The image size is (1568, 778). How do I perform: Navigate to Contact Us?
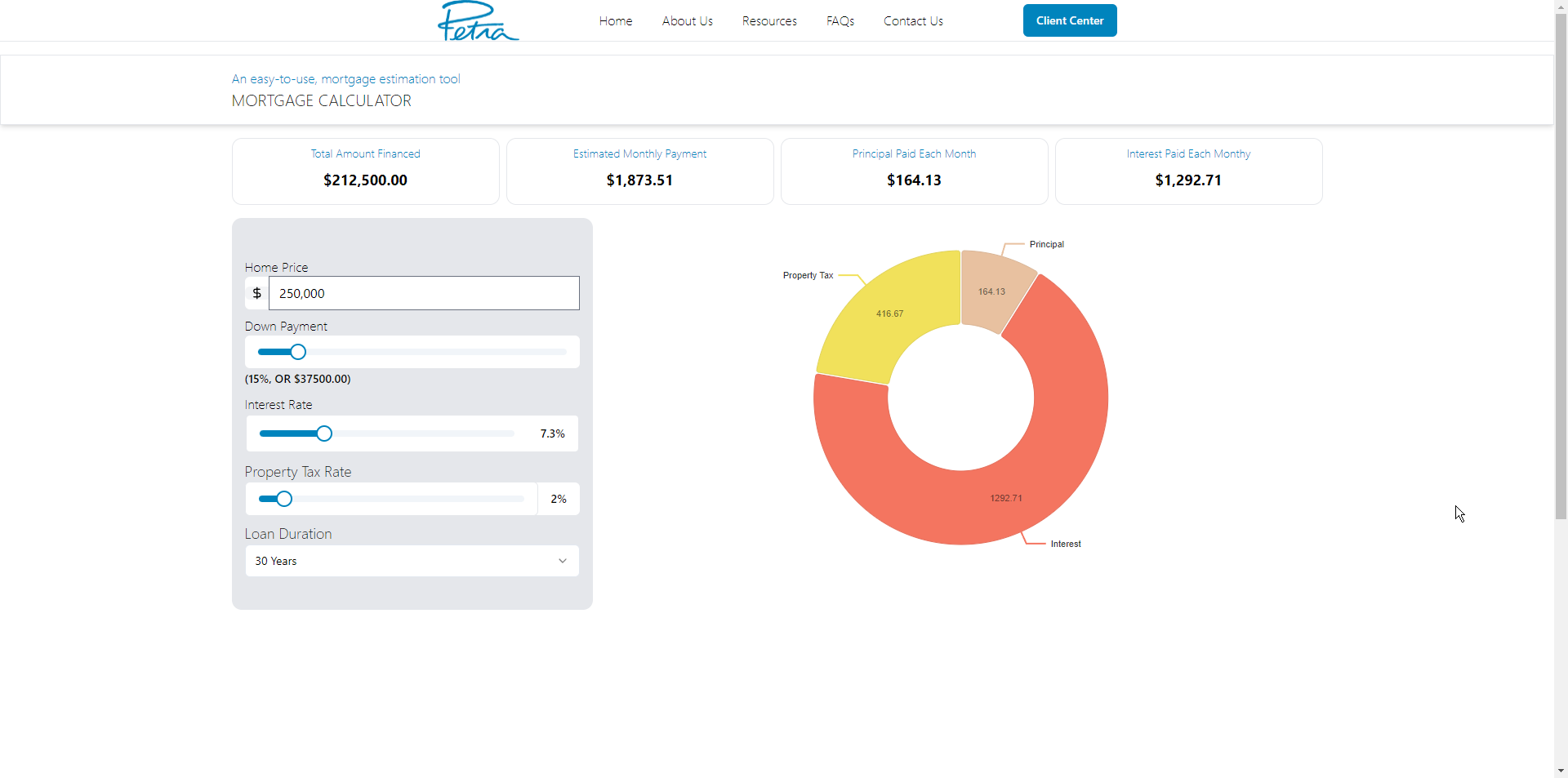(x=913, y=21)
